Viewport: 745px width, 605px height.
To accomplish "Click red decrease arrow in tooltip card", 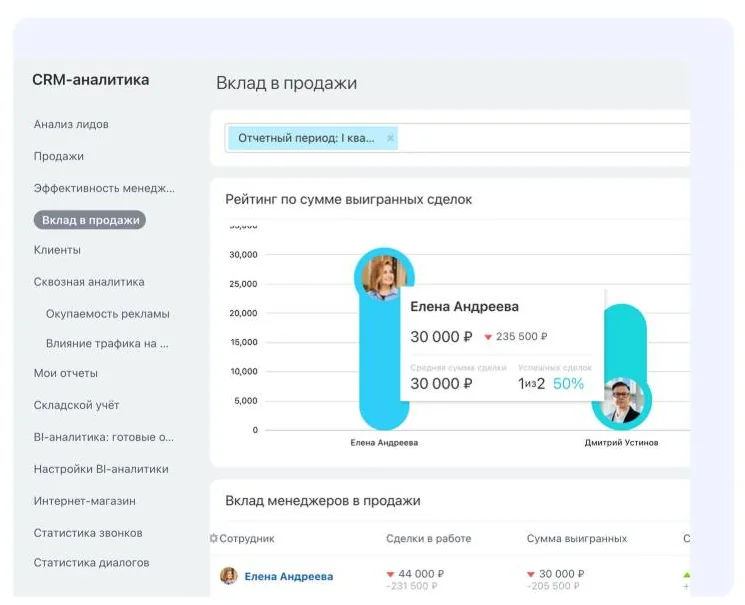I will coord(488,337).
